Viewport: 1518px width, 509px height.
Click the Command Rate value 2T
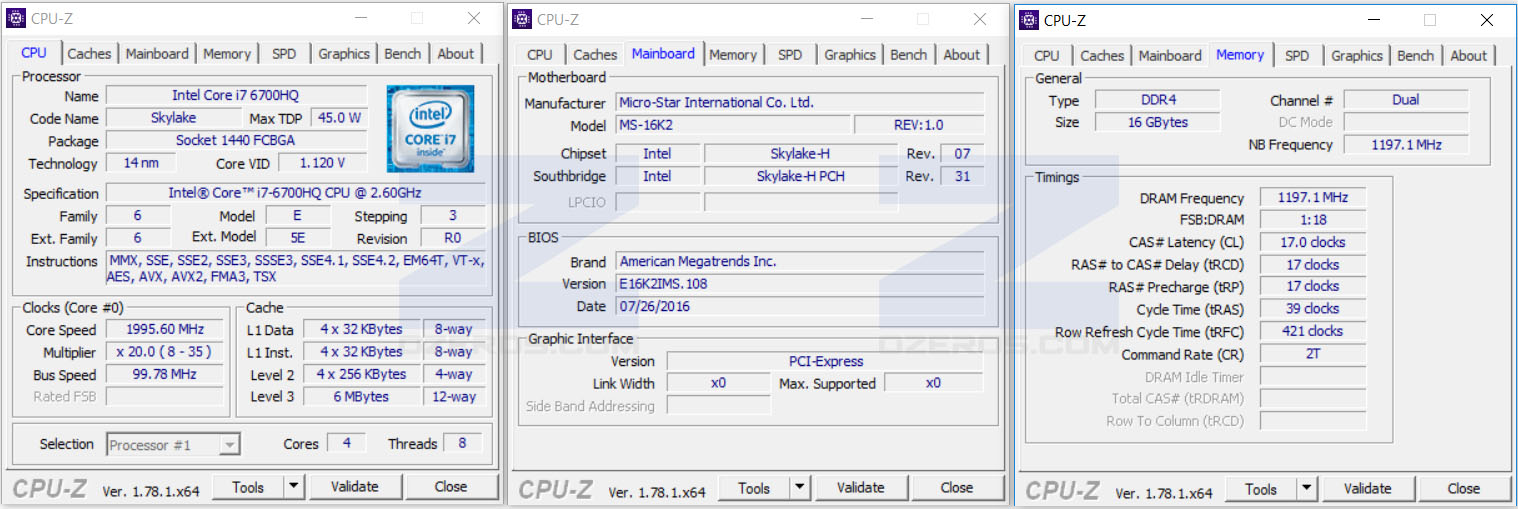point(1313,354)
